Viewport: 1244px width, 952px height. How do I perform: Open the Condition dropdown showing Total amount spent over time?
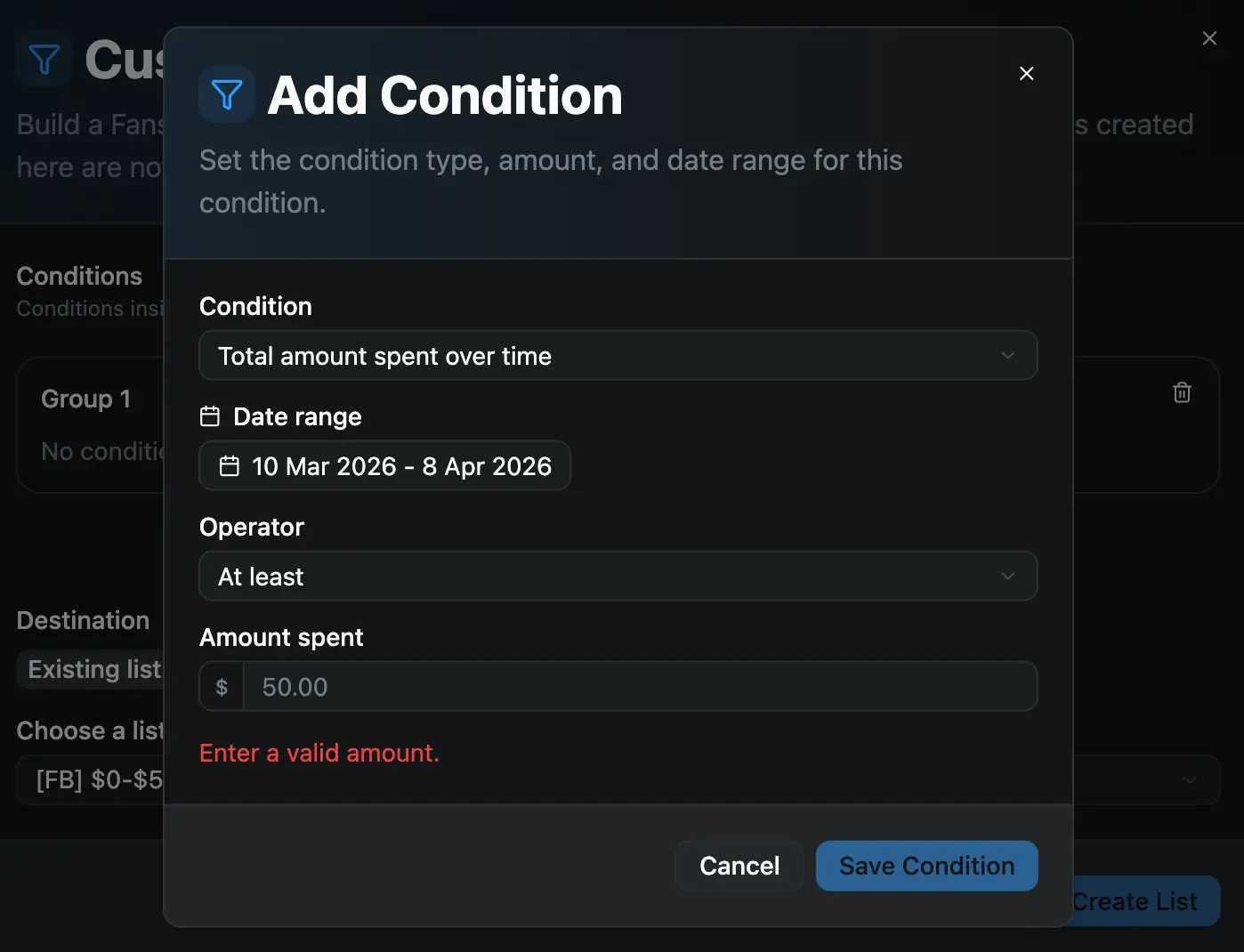pos(618,355)
